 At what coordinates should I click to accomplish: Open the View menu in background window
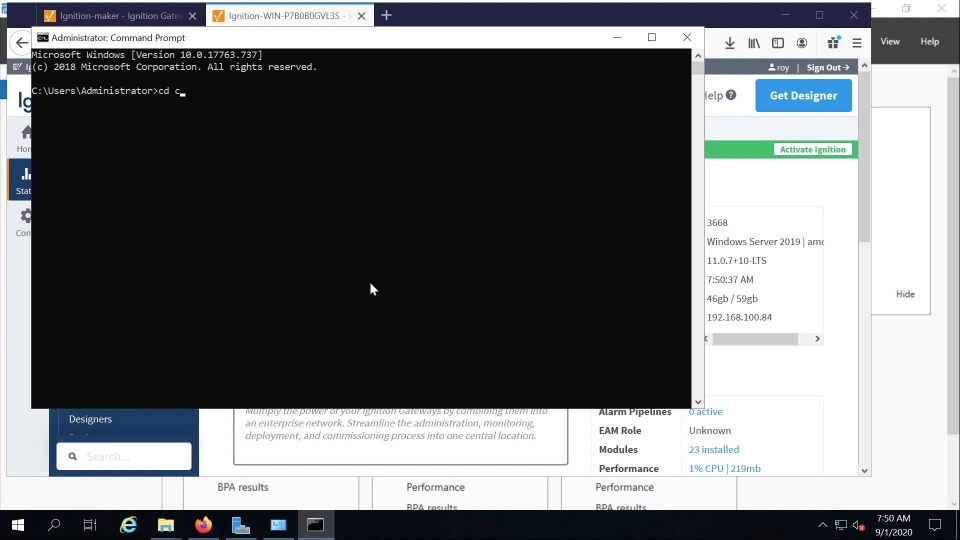click(889, 42)
